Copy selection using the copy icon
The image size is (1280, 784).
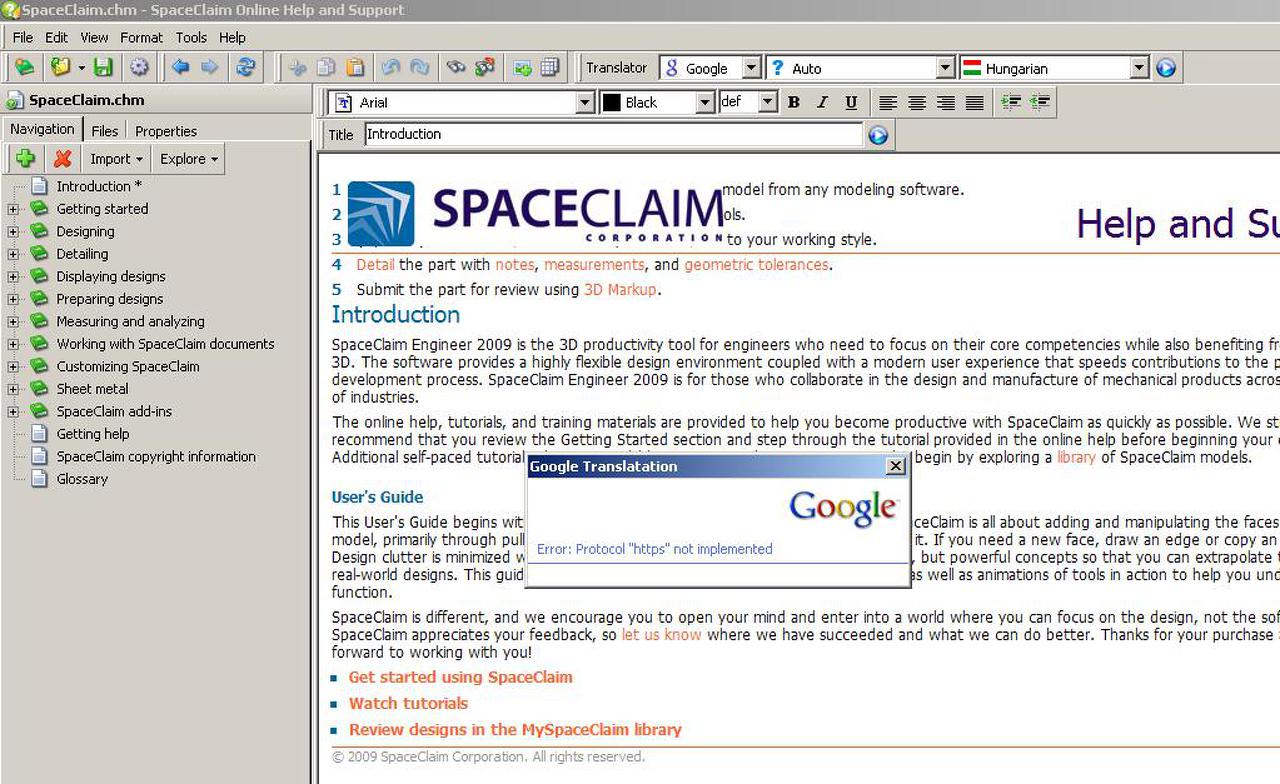click(326, 68)
